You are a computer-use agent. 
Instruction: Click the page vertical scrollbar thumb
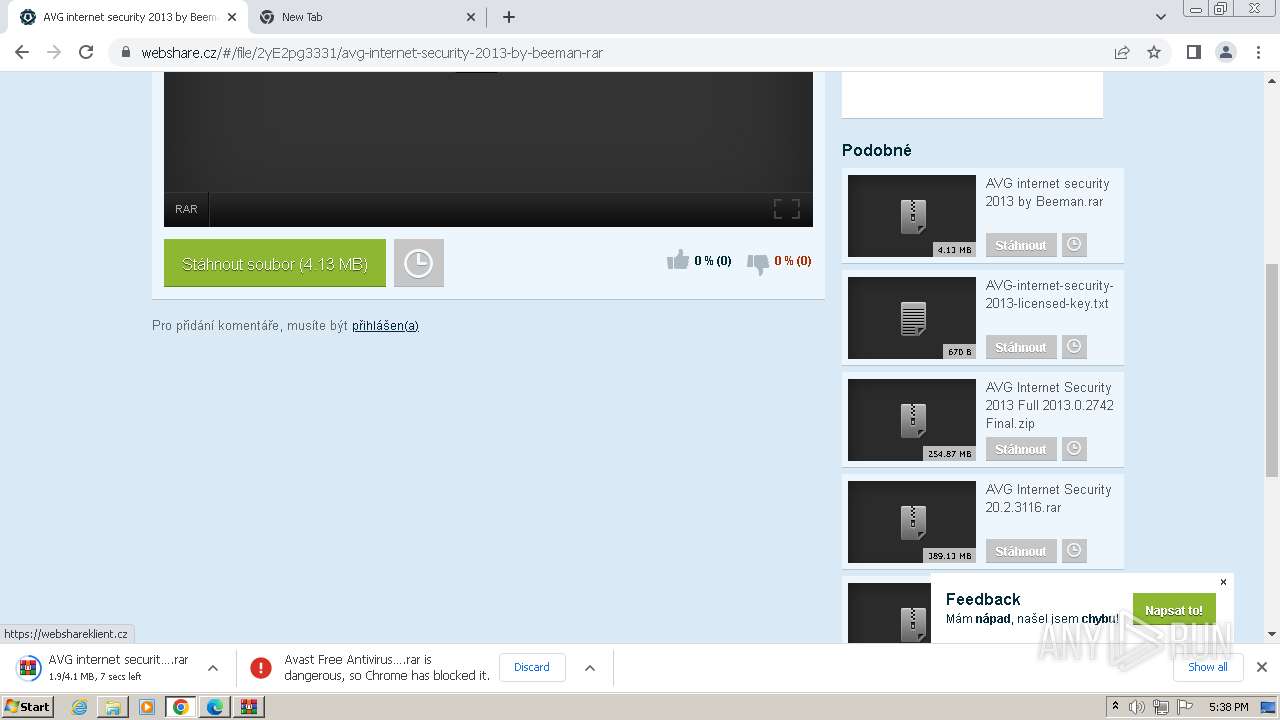[x=1272, y=370]
